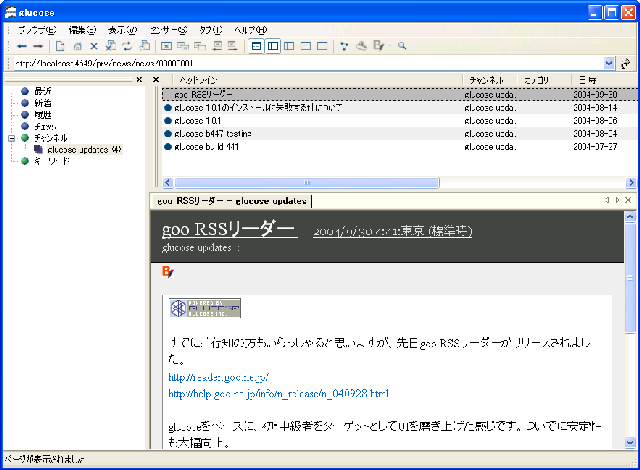
Task: Click the status bar message text
Action: pos(44,459)
